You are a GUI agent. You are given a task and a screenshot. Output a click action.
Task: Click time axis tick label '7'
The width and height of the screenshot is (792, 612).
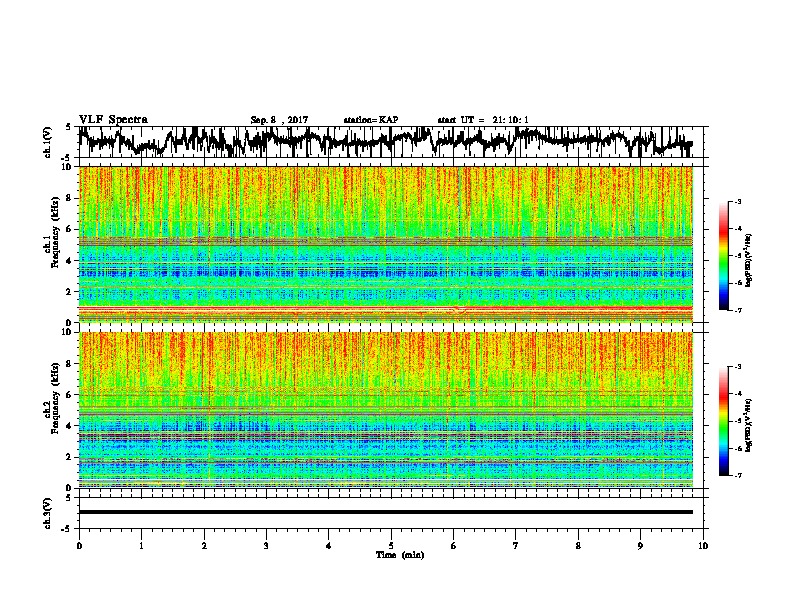(516, 546)
